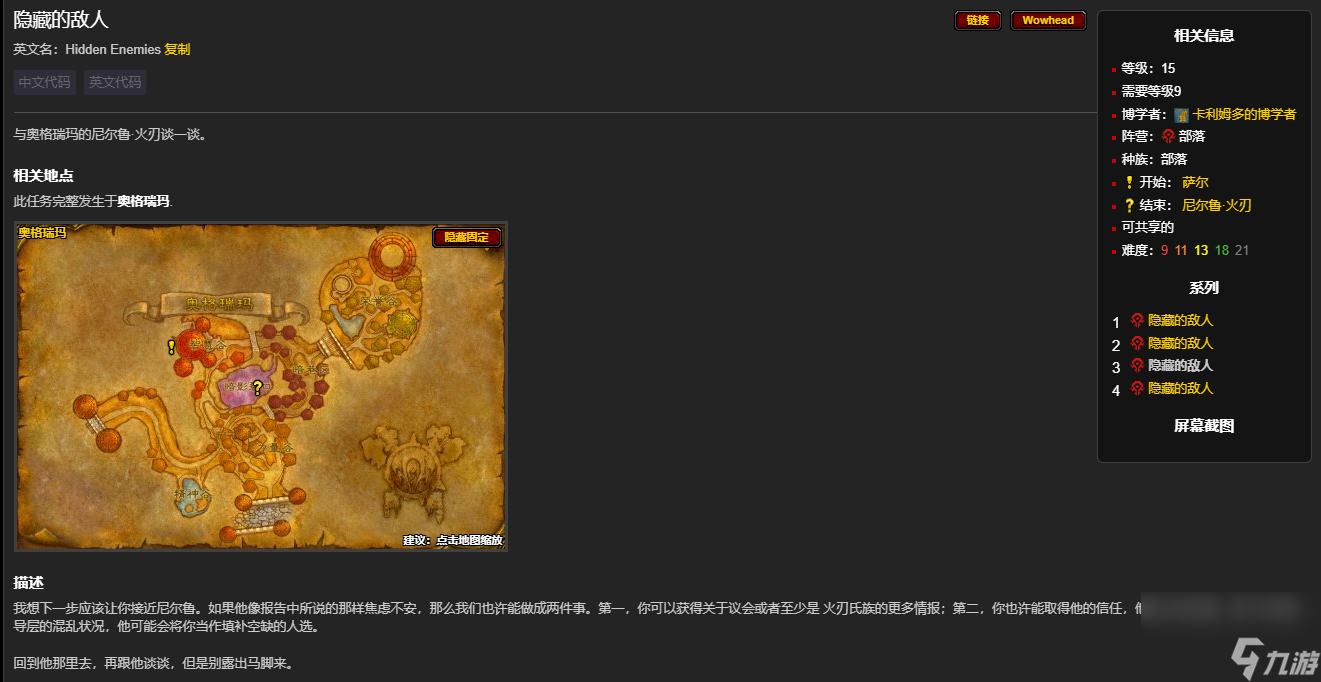Click the yellow exclamation quest-start marker on map
Screen dimensions: 1321x682
click(x=171, y=347)
